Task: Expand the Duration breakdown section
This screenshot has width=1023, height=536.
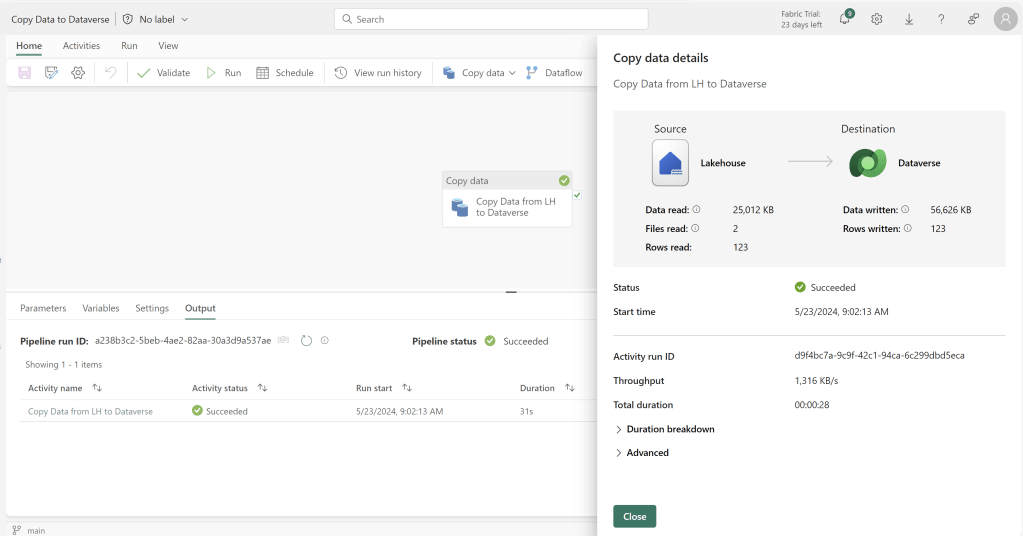Action: tap(670, 429)
